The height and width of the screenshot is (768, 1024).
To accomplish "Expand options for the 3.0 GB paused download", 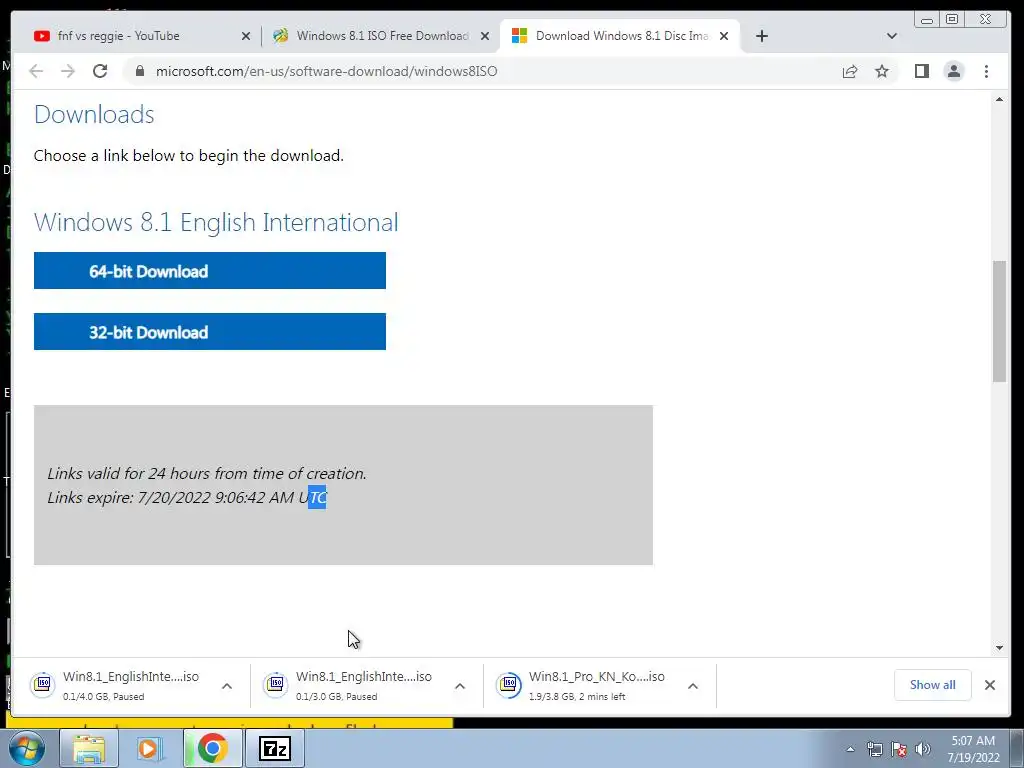I will (460, 686).
